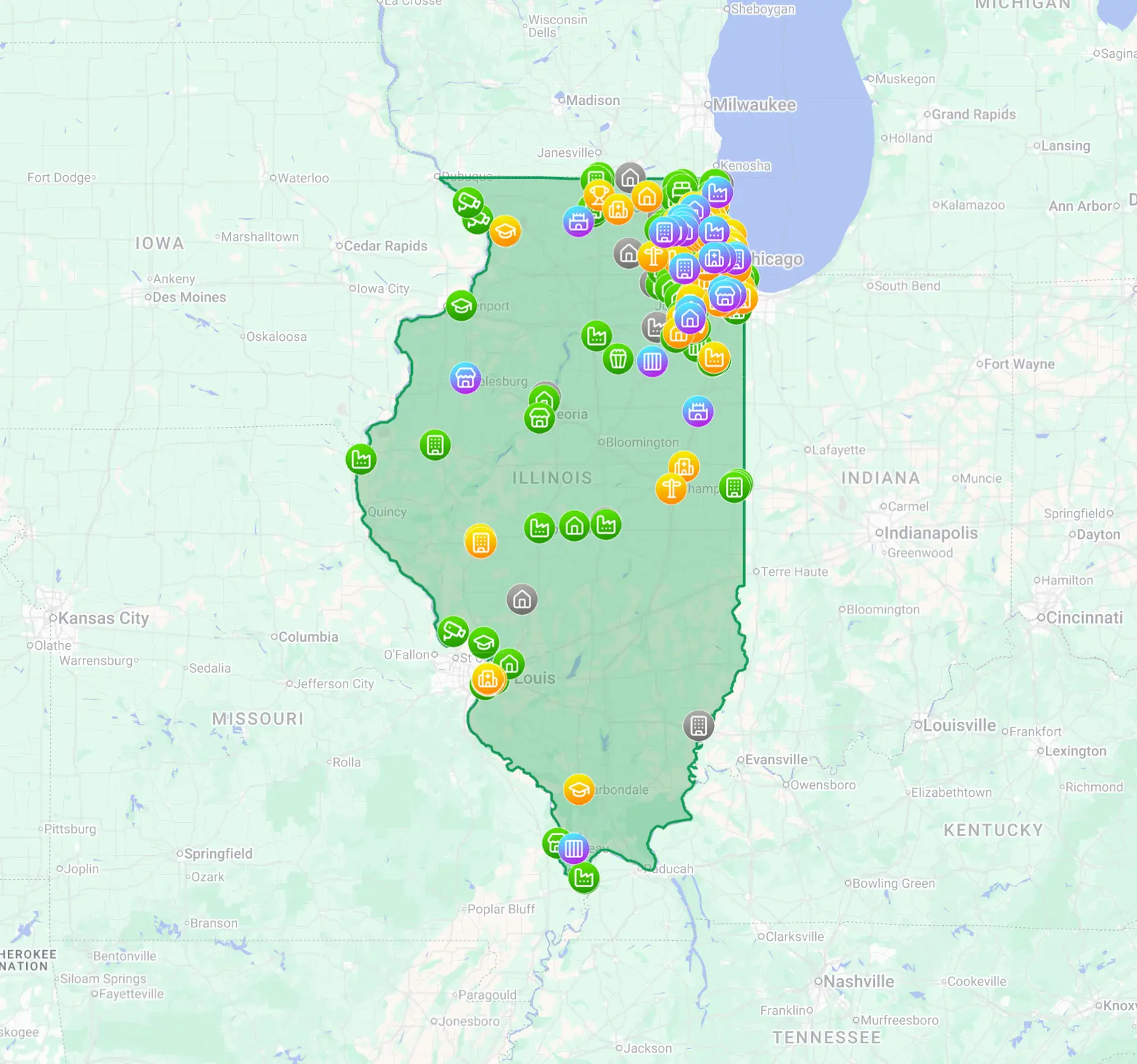Open the orange hospital marker at St. Louis
This screenshot has width=1137, height=1064.
point(488,679)
